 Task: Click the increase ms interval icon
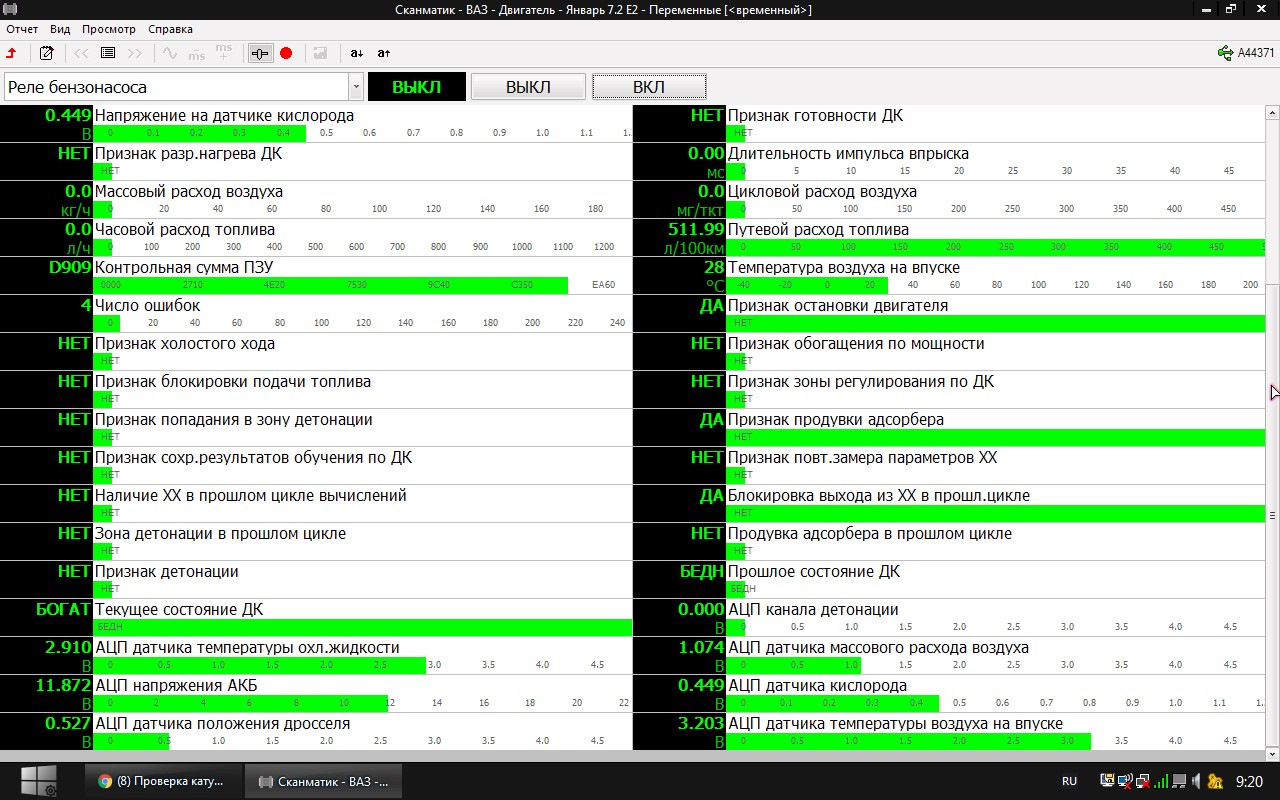[x=224, y=53]
